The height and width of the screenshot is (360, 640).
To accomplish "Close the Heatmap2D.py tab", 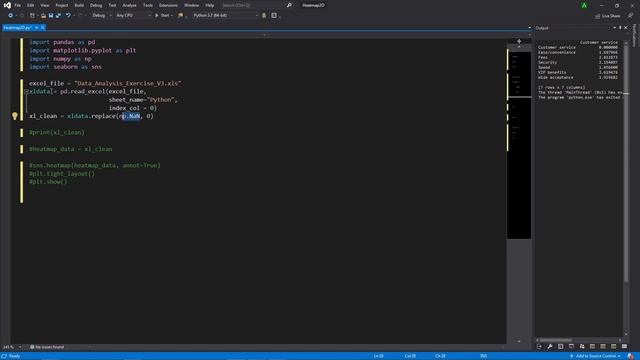I will (x=42, y=28).
